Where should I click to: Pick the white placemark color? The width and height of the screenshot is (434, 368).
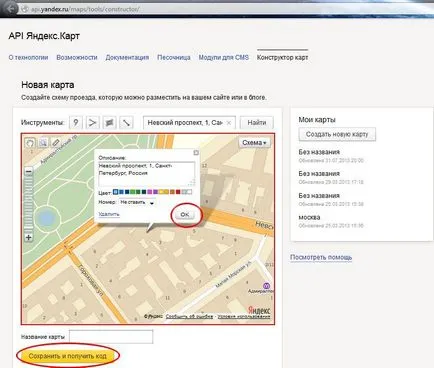[189, 192]
